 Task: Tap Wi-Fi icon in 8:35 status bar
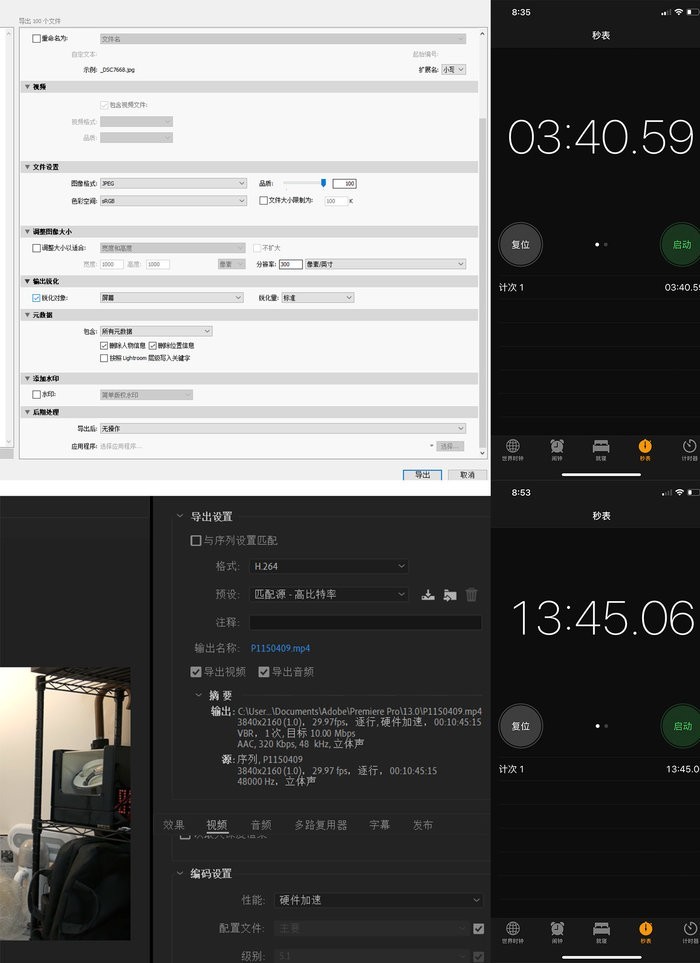point(679,12)
